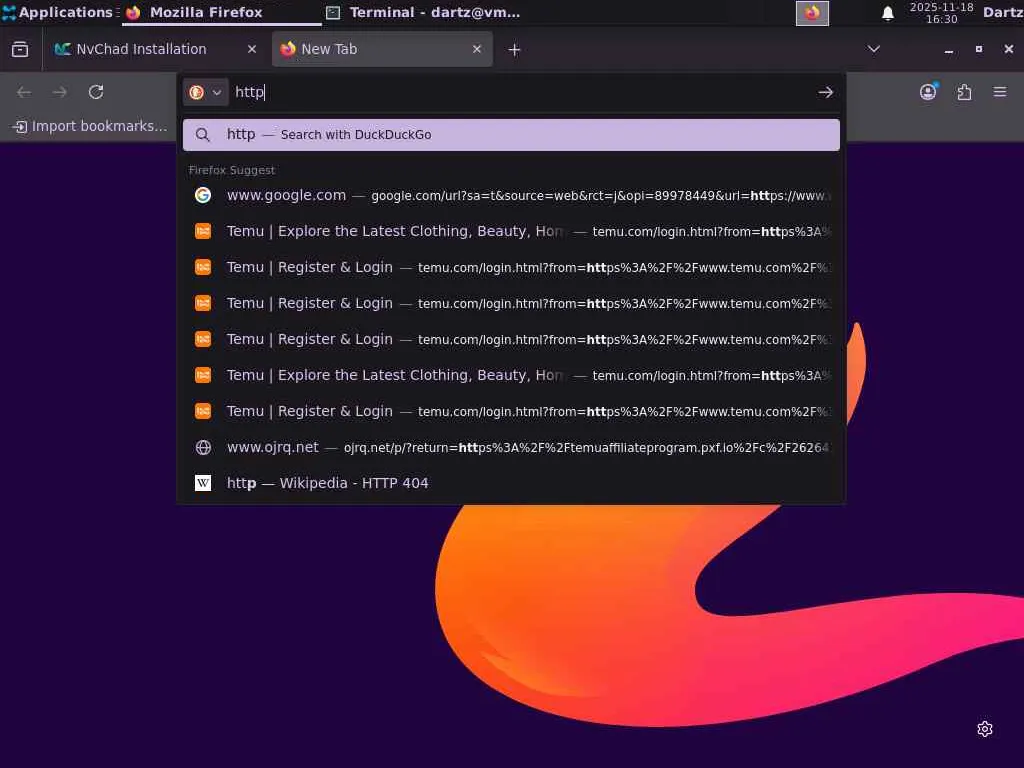The width and height of the screenshot is (1024, 768).
Task: Close the NvChad Installation tab
Action: click(252, 49)
